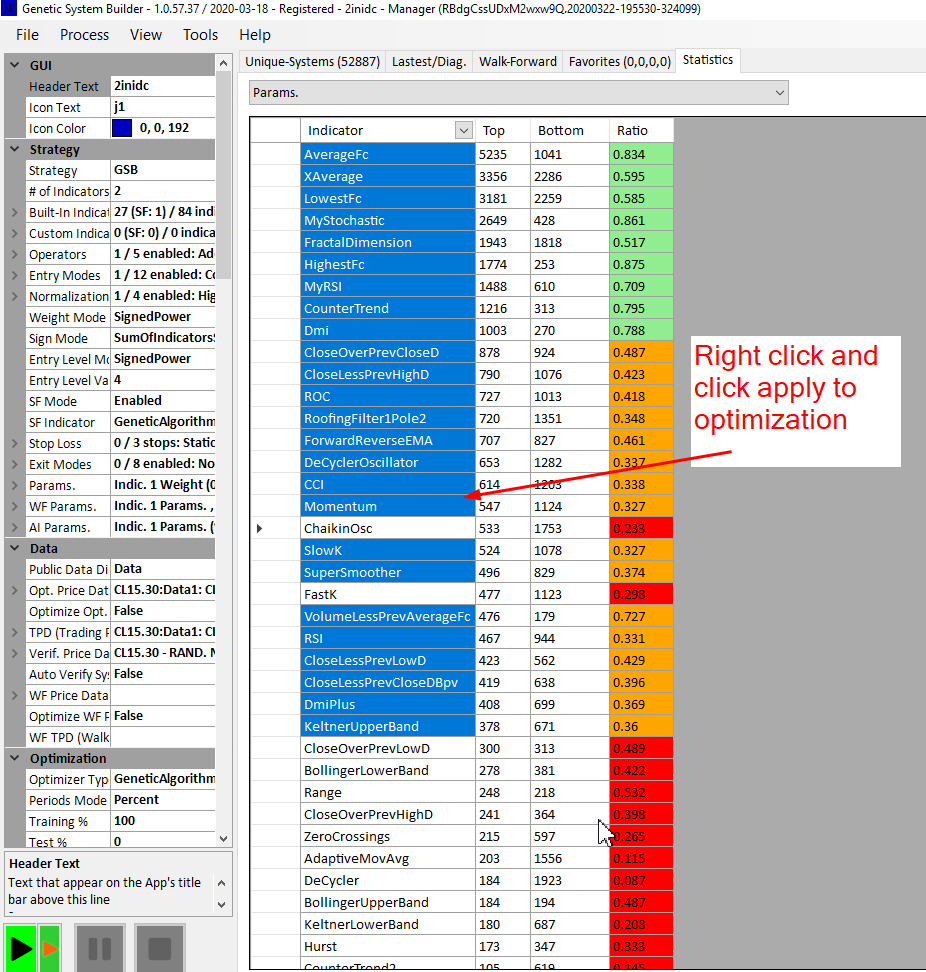Click the small orange play button
The height and width of the screenshot is (972, 926).
[50, 948]
